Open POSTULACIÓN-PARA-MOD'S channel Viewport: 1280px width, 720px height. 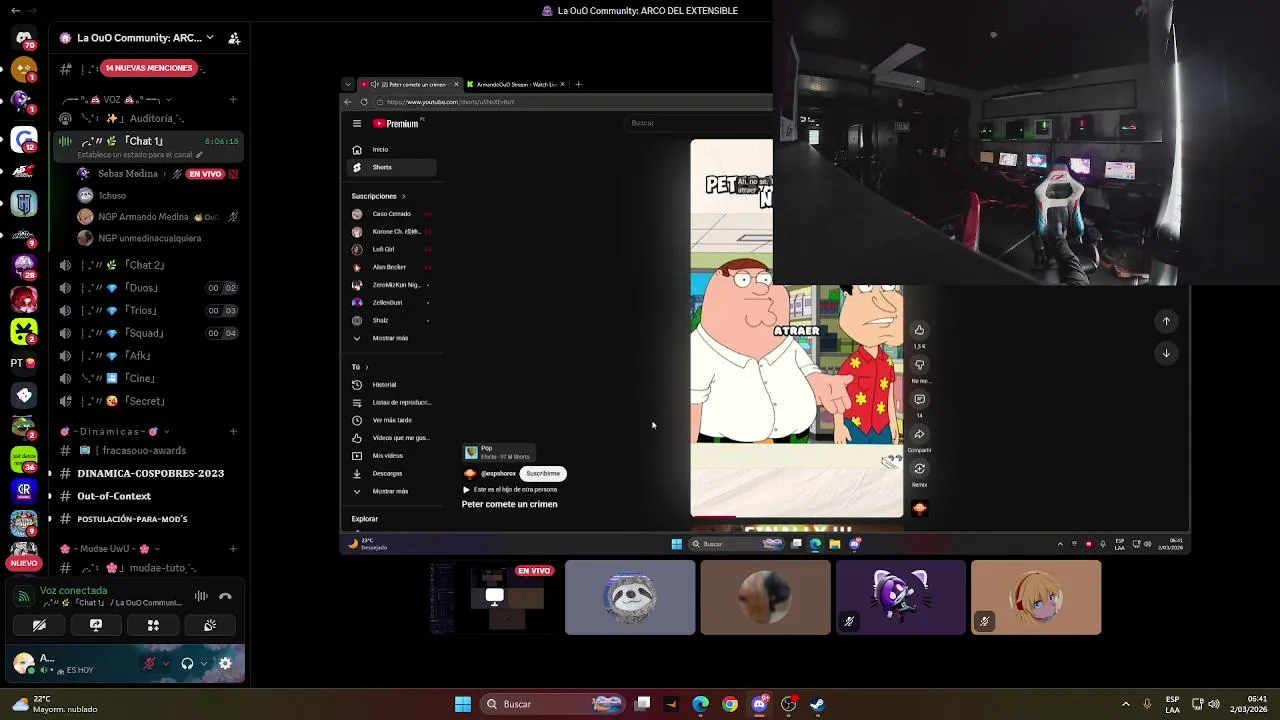(x=150, y=519)
